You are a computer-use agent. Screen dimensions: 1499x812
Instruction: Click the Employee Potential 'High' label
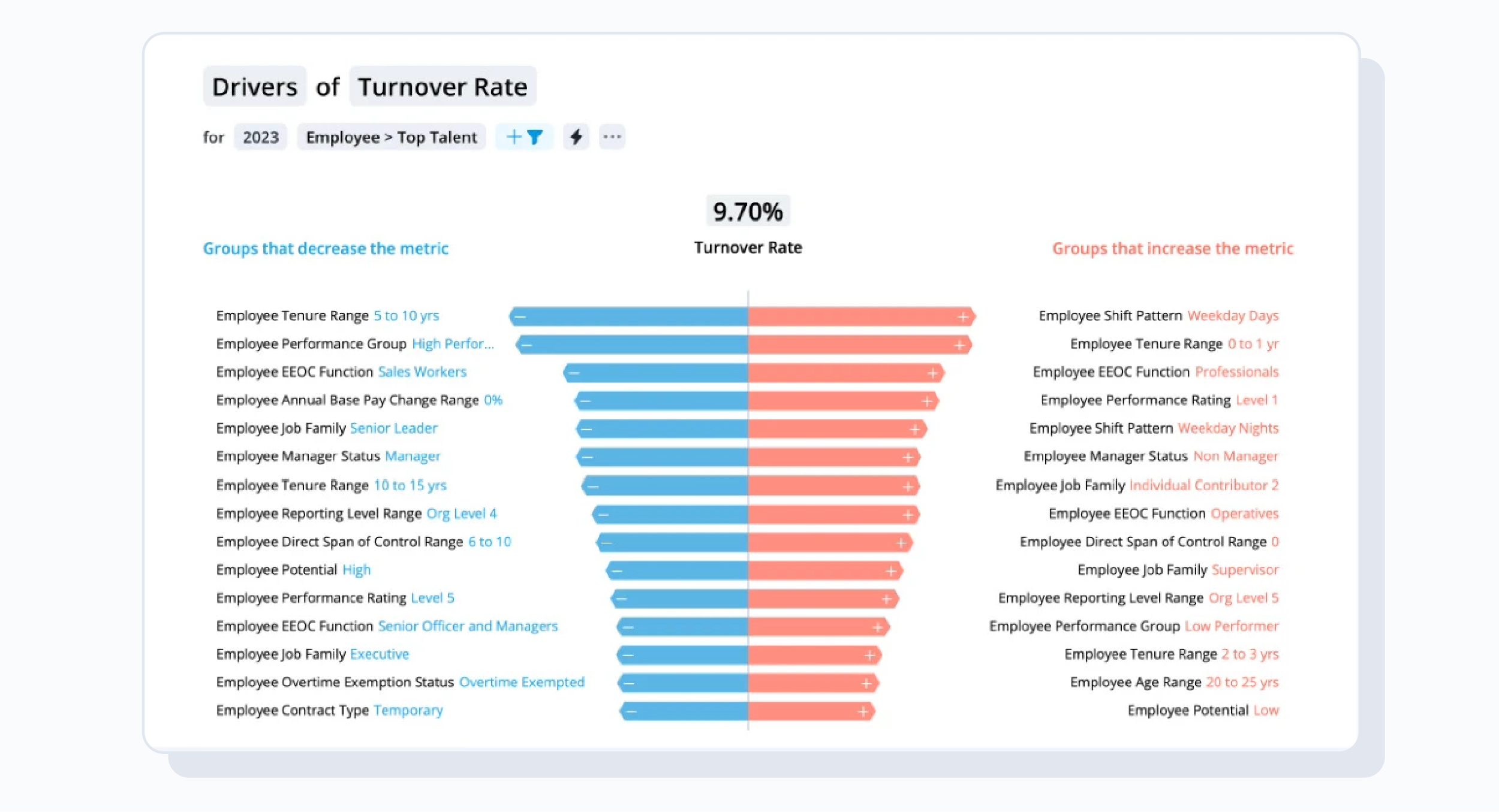coord(356,569)
